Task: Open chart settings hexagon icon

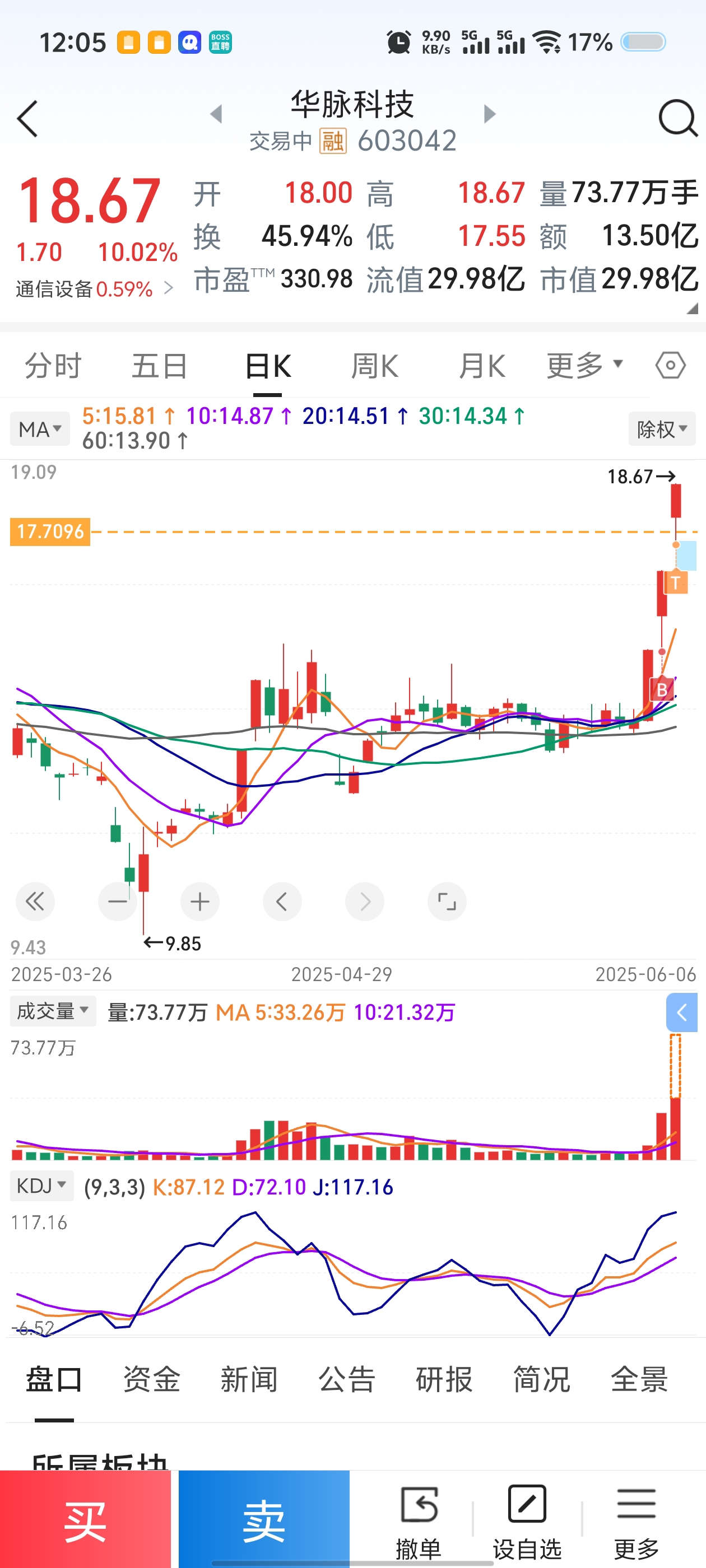Action: click(x=670, y=366)
